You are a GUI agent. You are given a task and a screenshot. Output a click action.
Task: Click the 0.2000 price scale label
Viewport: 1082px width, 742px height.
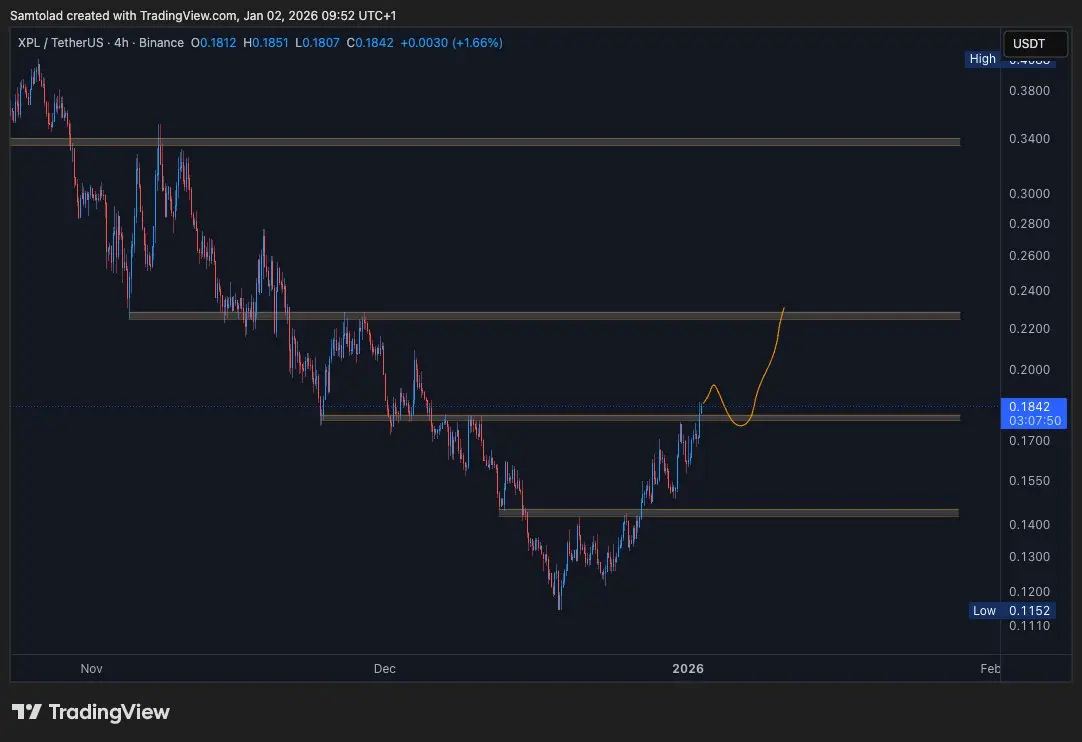[1029, 369]
